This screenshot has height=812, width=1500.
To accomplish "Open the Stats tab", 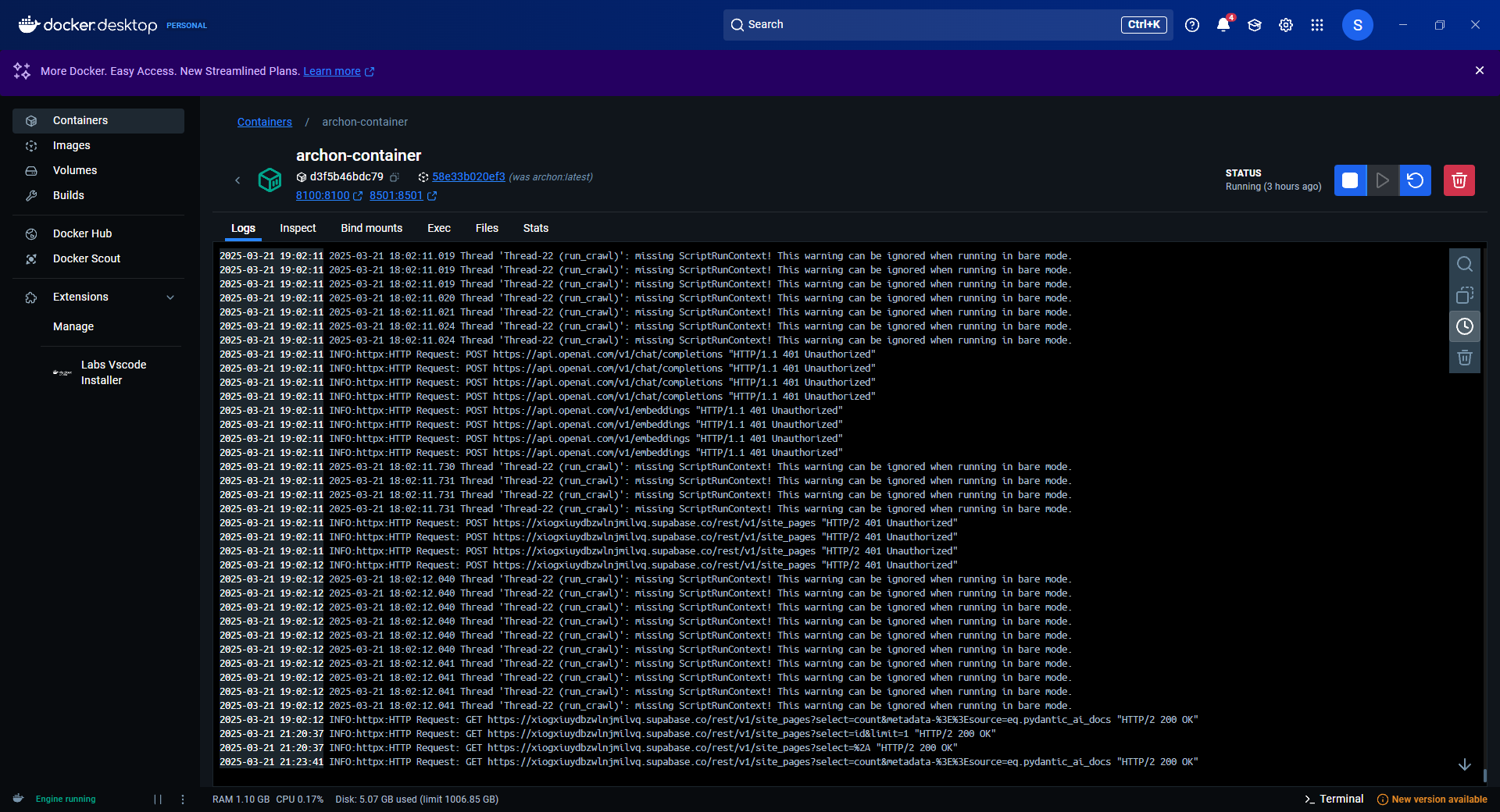I will [535, 228].
